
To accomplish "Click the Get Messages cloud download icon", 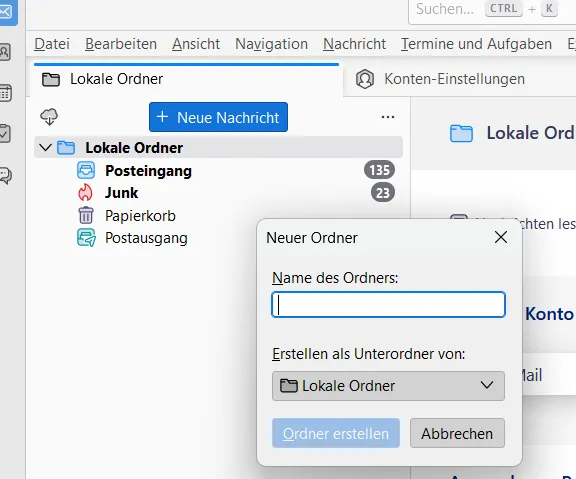I will tap(49, 117).
